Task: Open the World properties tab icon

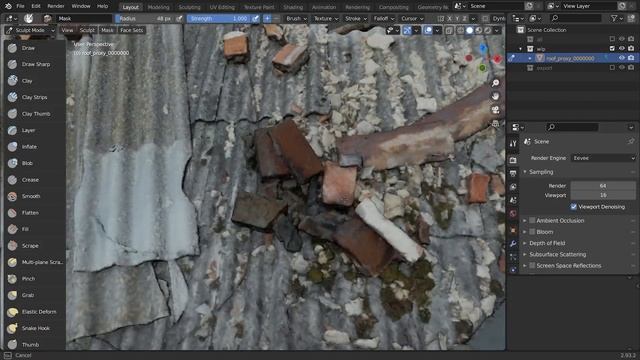Action: [513, 213]
